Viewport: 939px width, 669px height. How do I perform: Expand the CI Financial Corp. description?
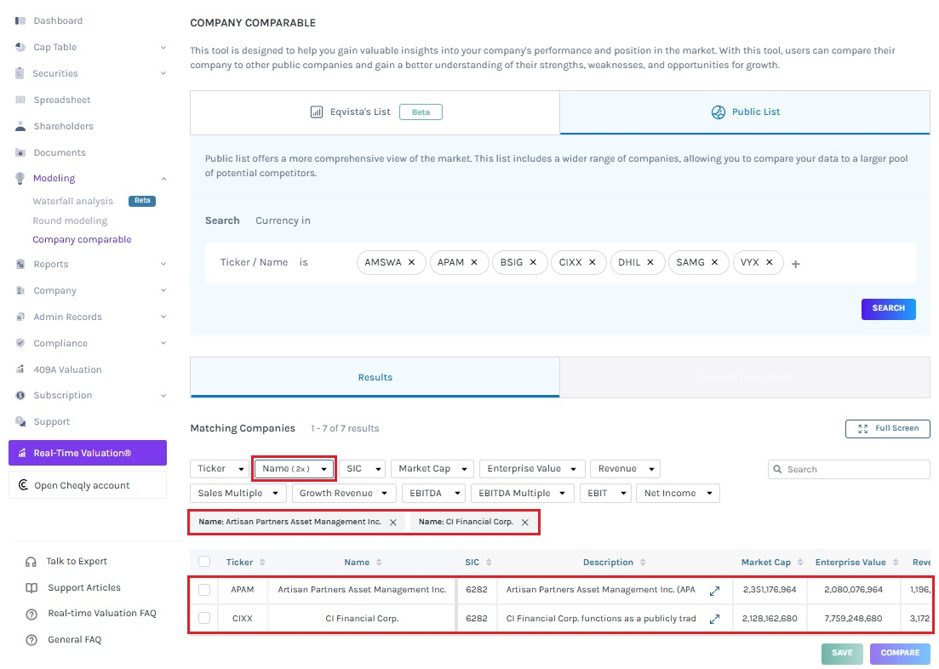pyautogui.click(x=714, y=619)
